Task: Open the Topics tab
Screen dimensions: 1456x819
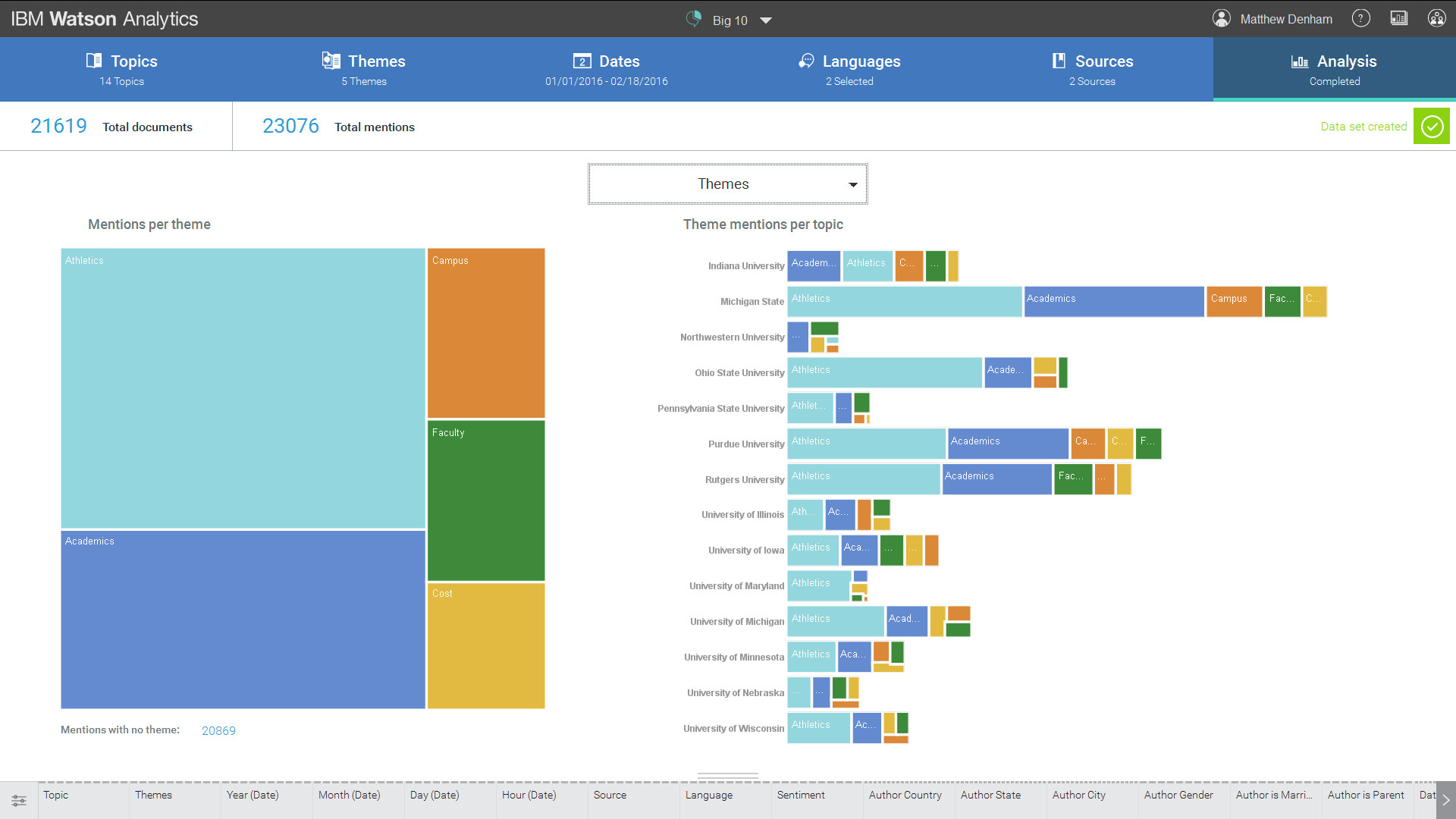Action: [x=121, y=69]
